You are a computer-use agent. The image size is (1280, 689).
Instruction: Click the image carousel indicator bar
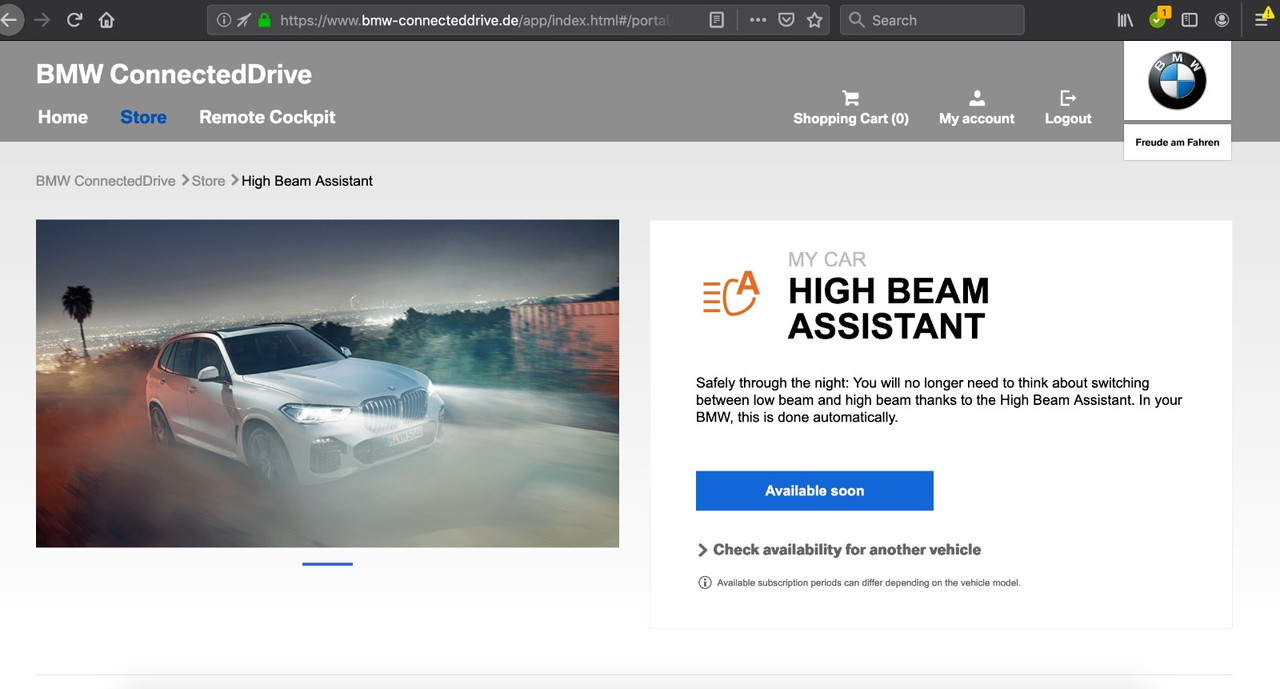click(327, 564)
